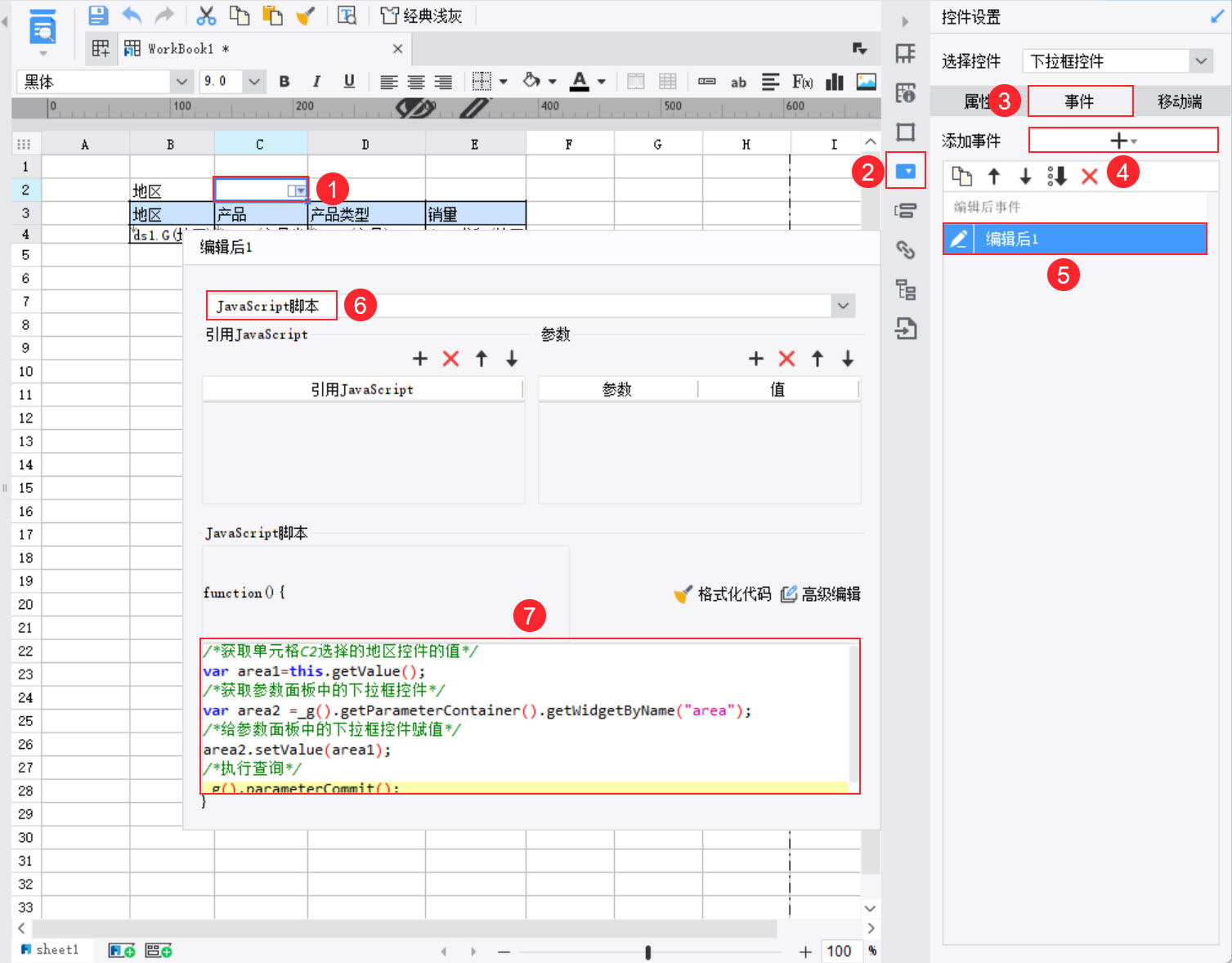Undo the last action

132,16
